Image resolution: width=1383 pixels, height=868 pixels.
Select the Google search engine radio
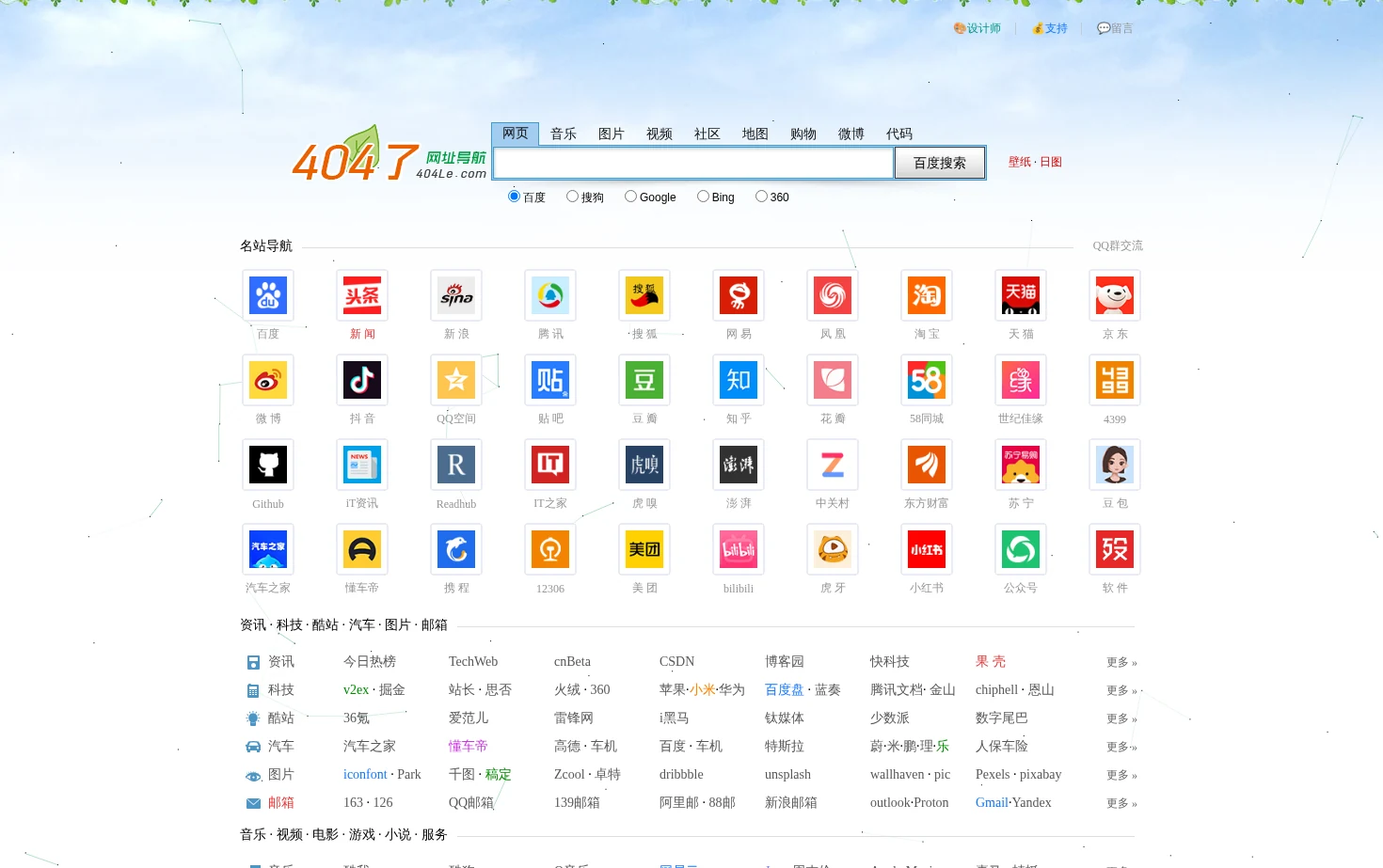click(630, 197)
